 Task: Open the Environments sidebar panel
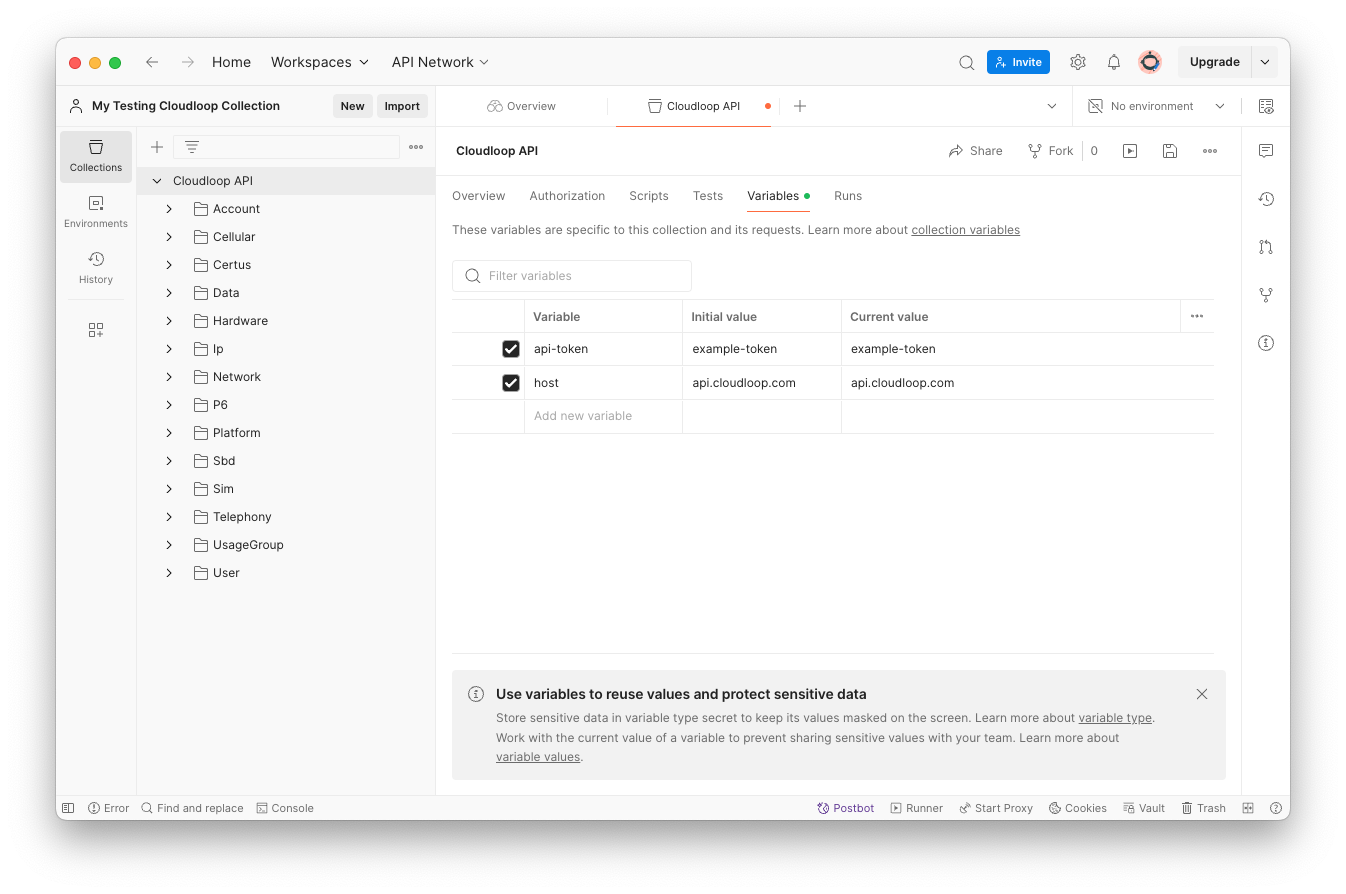click(96, 212)
